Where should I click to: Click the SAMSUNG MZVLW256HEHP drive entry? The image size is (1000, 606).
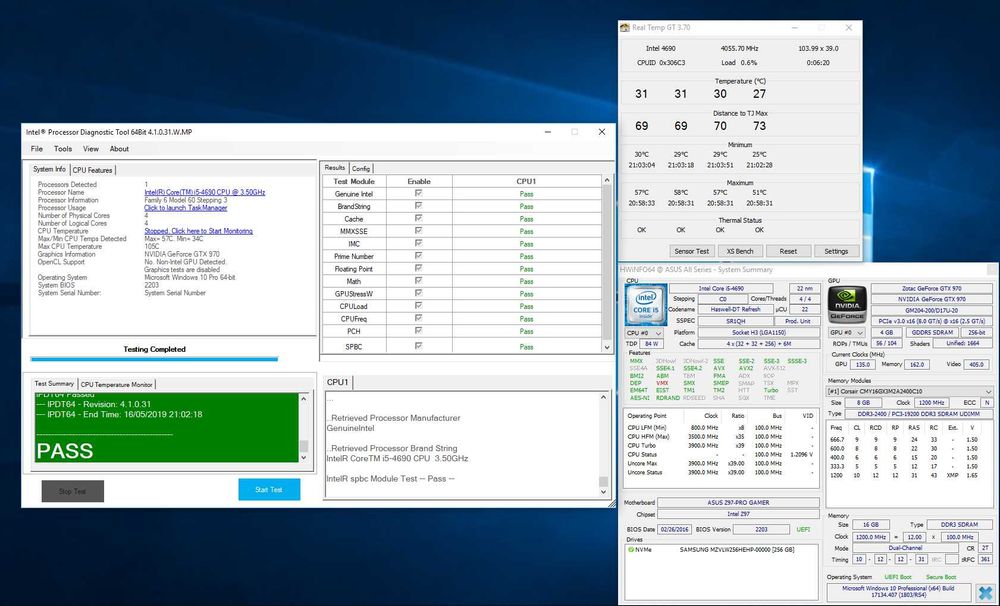tap(737, 549)
